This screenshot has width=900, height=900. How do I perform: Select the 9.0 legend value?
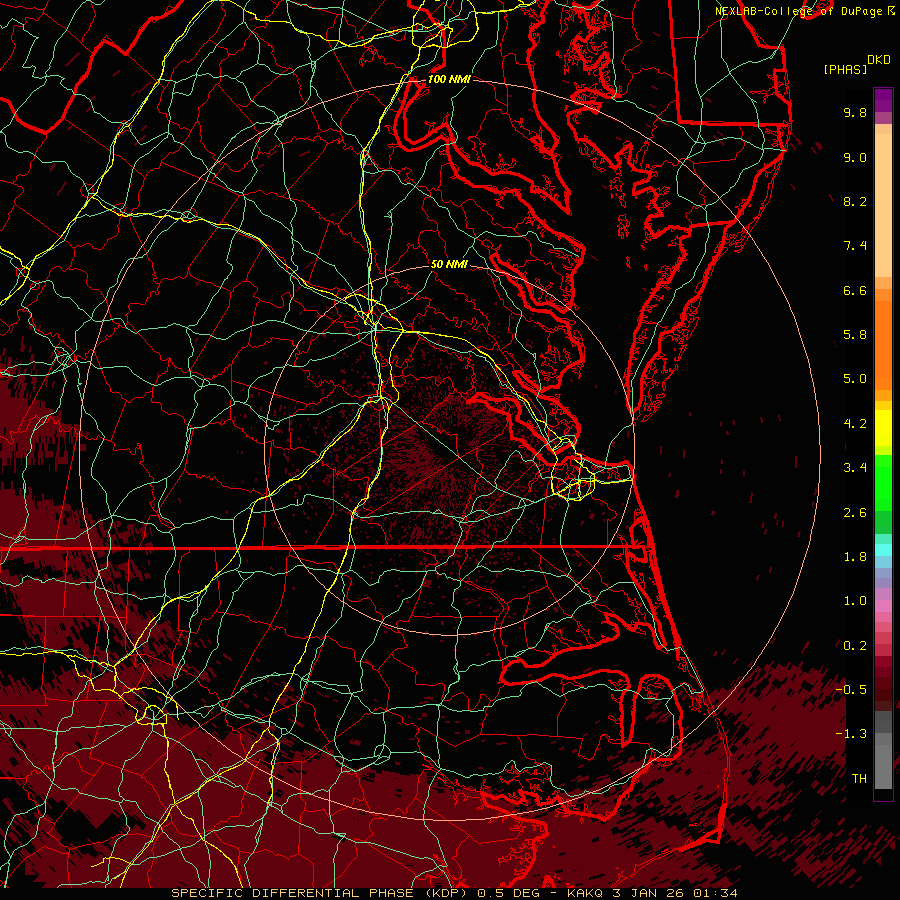[855, 157]
